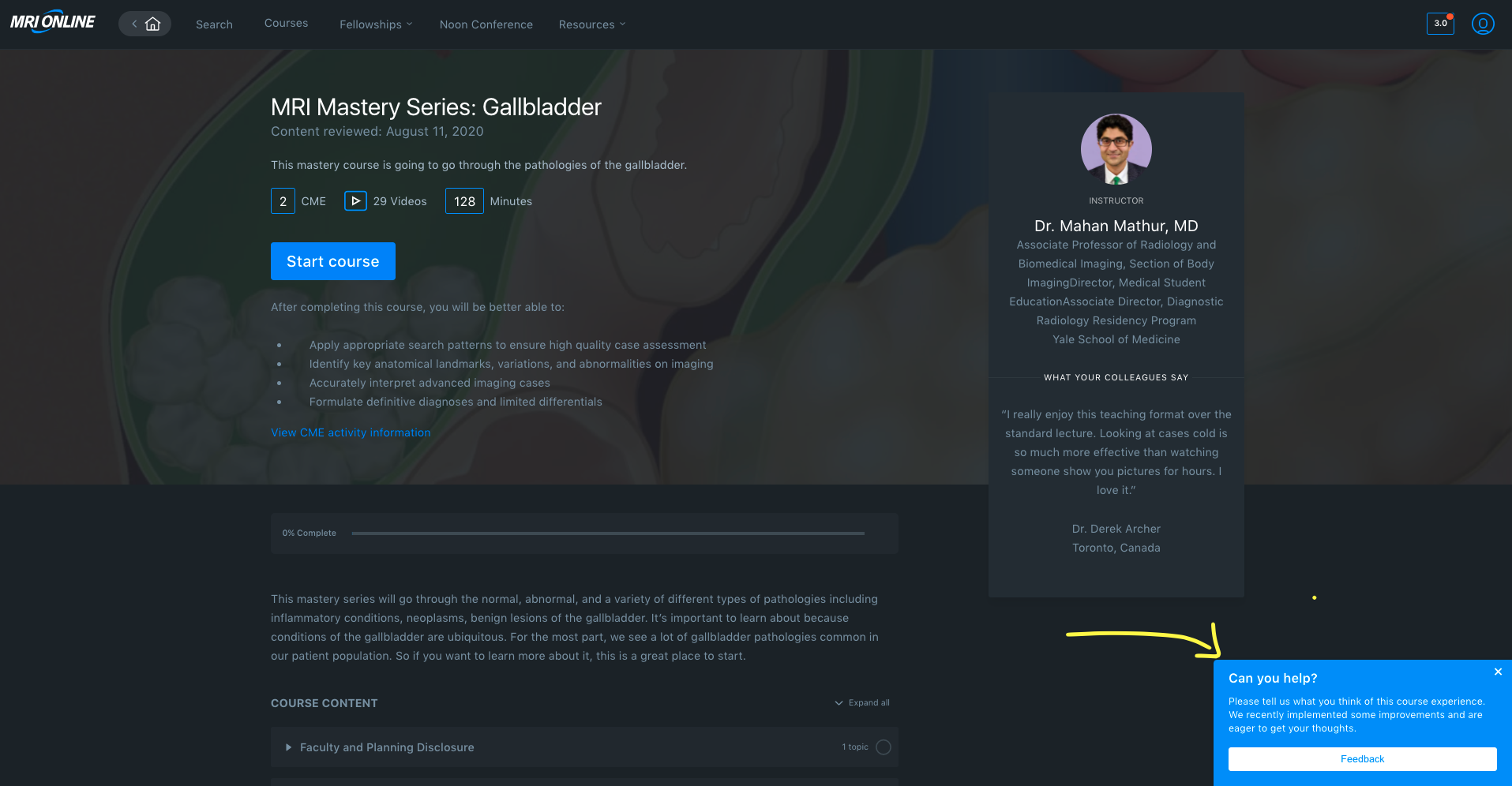Click the Feedback button in popup
Screen dimensions: 1512x786
click(x=1361, y=759)
